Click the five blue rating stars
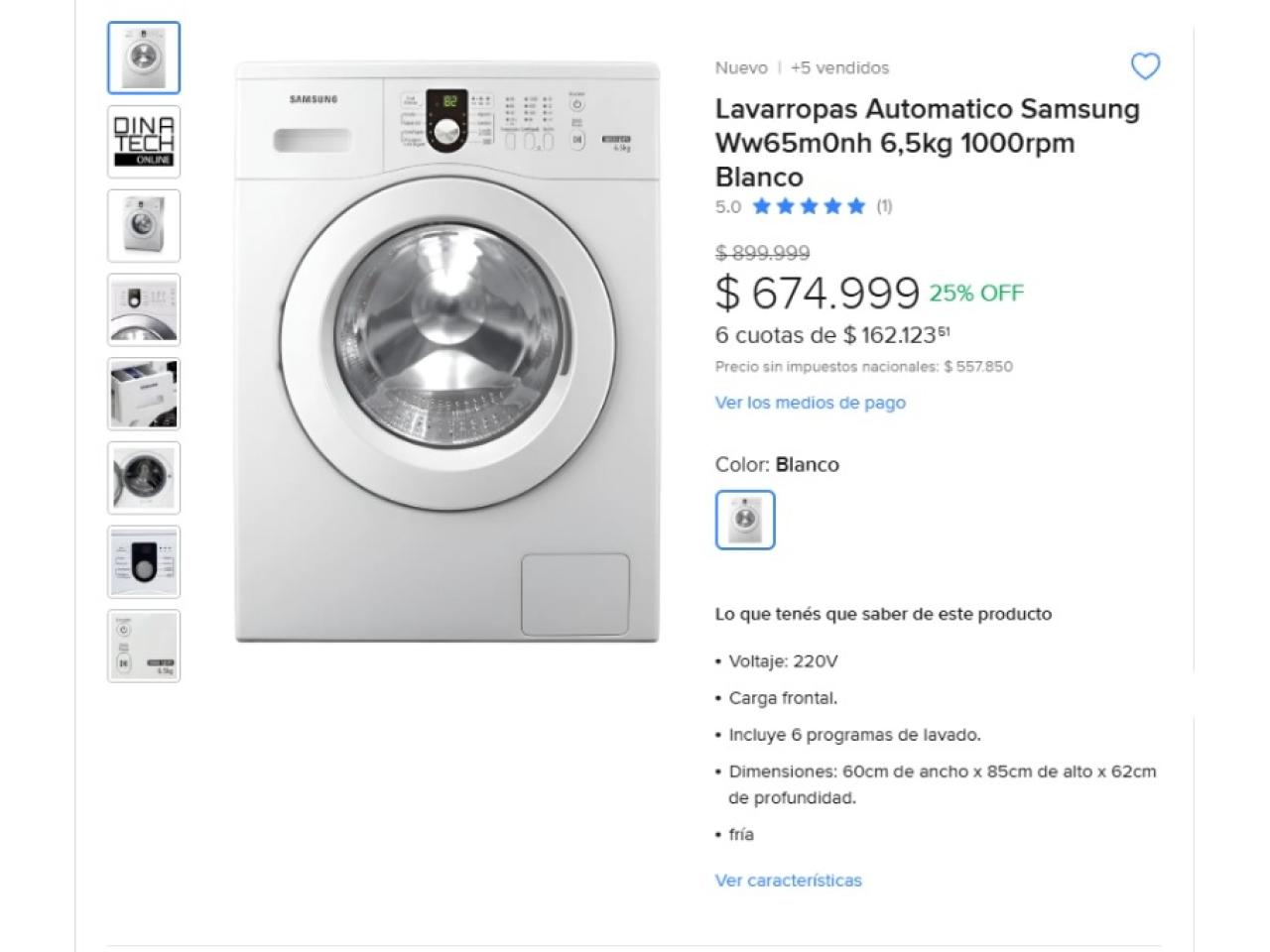 (809, 206)
